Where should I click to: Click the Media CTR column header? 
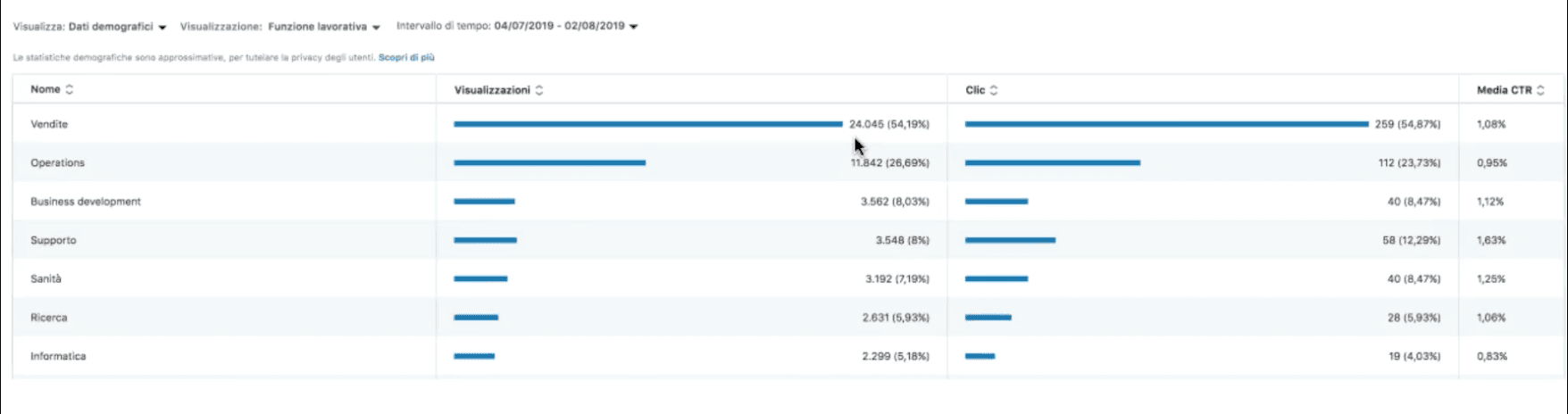pyautogui.click(x=1505, y=90)
